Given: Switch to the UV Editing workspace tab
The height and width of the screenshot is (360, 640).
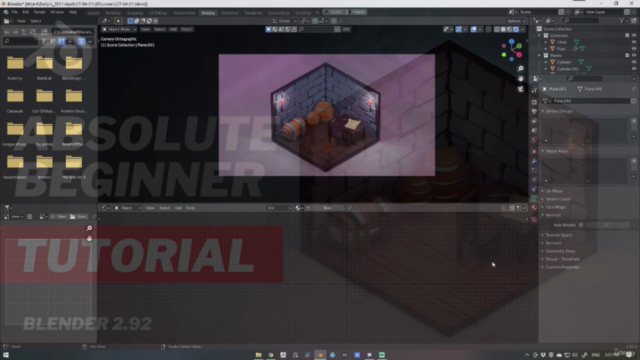Looking at the screenshot, I should 158,13.
